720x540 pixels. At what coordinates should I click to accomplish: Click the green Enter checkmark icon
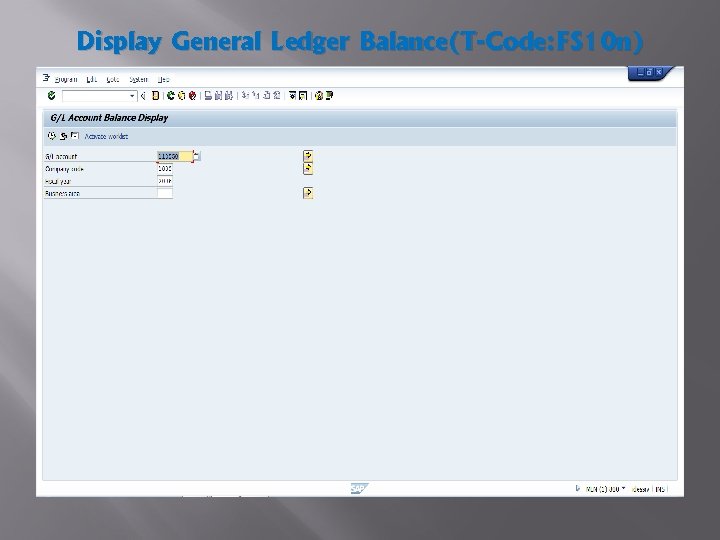point(51,96)
